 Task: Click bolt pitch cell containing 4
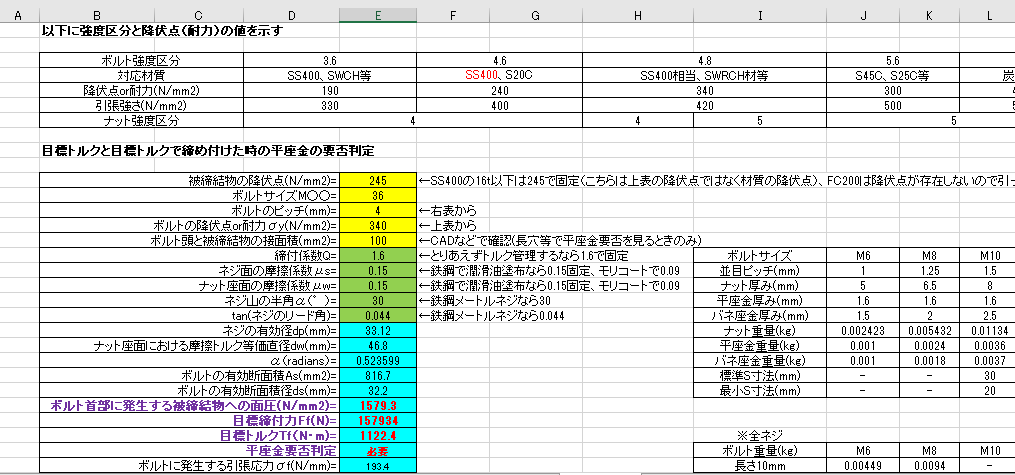coord(378,211)
